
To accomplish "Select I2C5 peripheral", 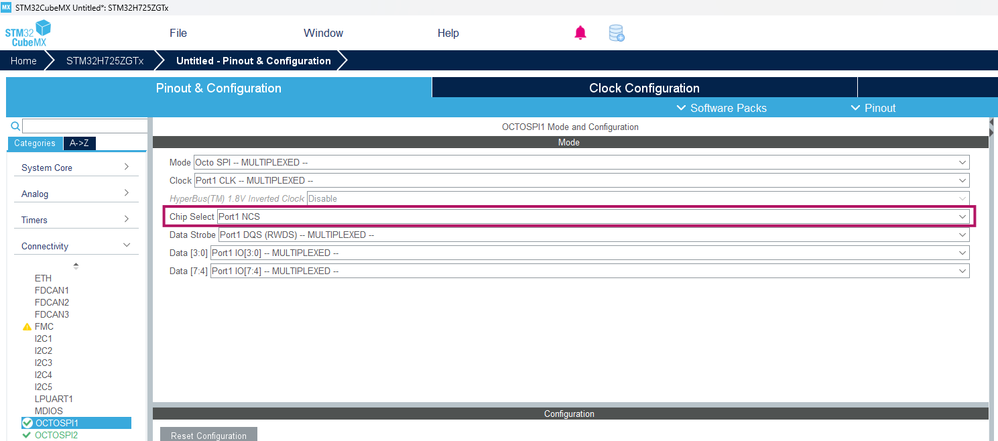I will [43, 387].
